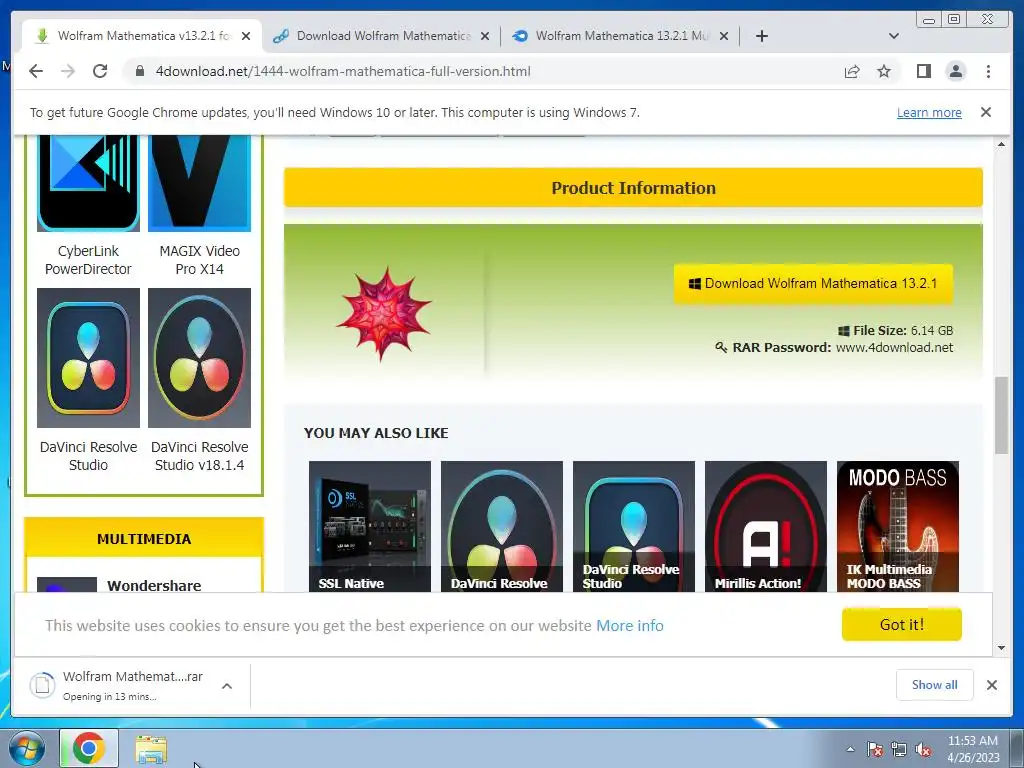Click the network tray icon
This screenshot has height=768, width=1024.
[899, 749]
